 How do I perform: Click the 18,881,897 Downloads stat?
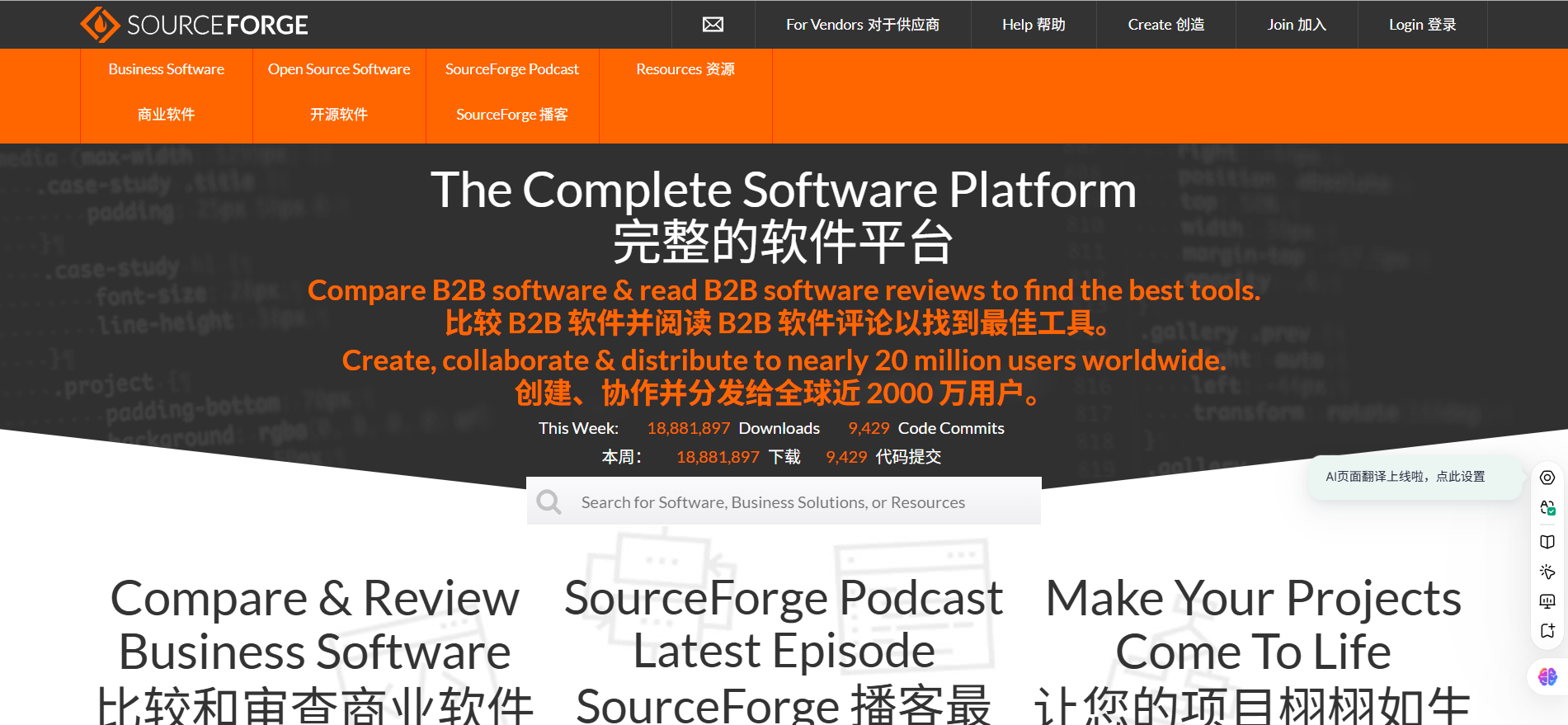click(x=733, y=428)
